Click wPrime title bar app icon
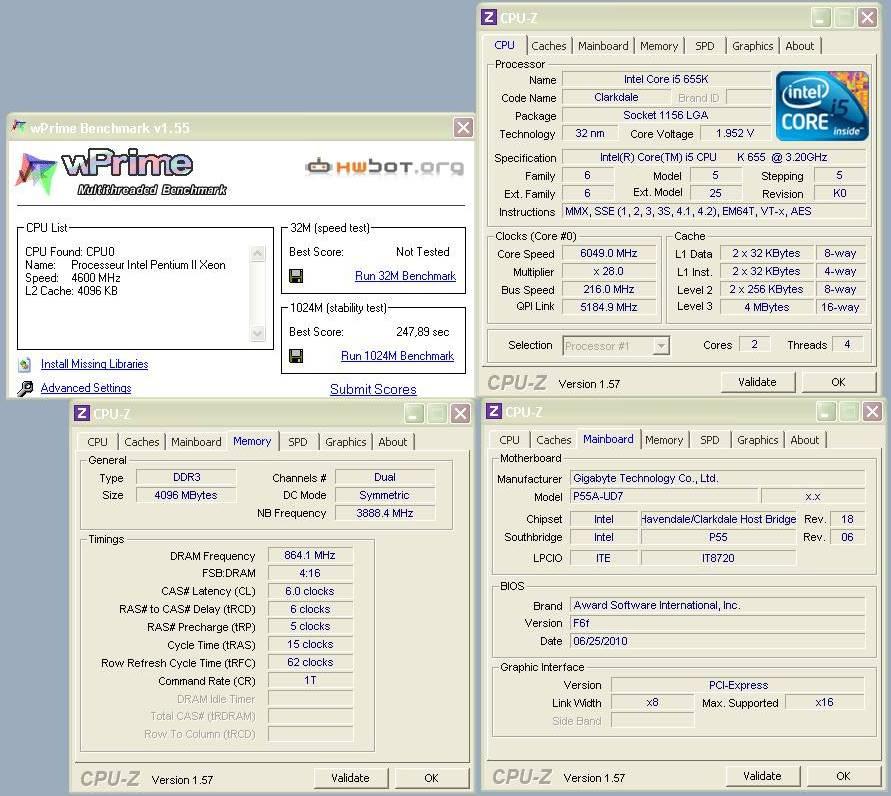 (x=19, y=127)
